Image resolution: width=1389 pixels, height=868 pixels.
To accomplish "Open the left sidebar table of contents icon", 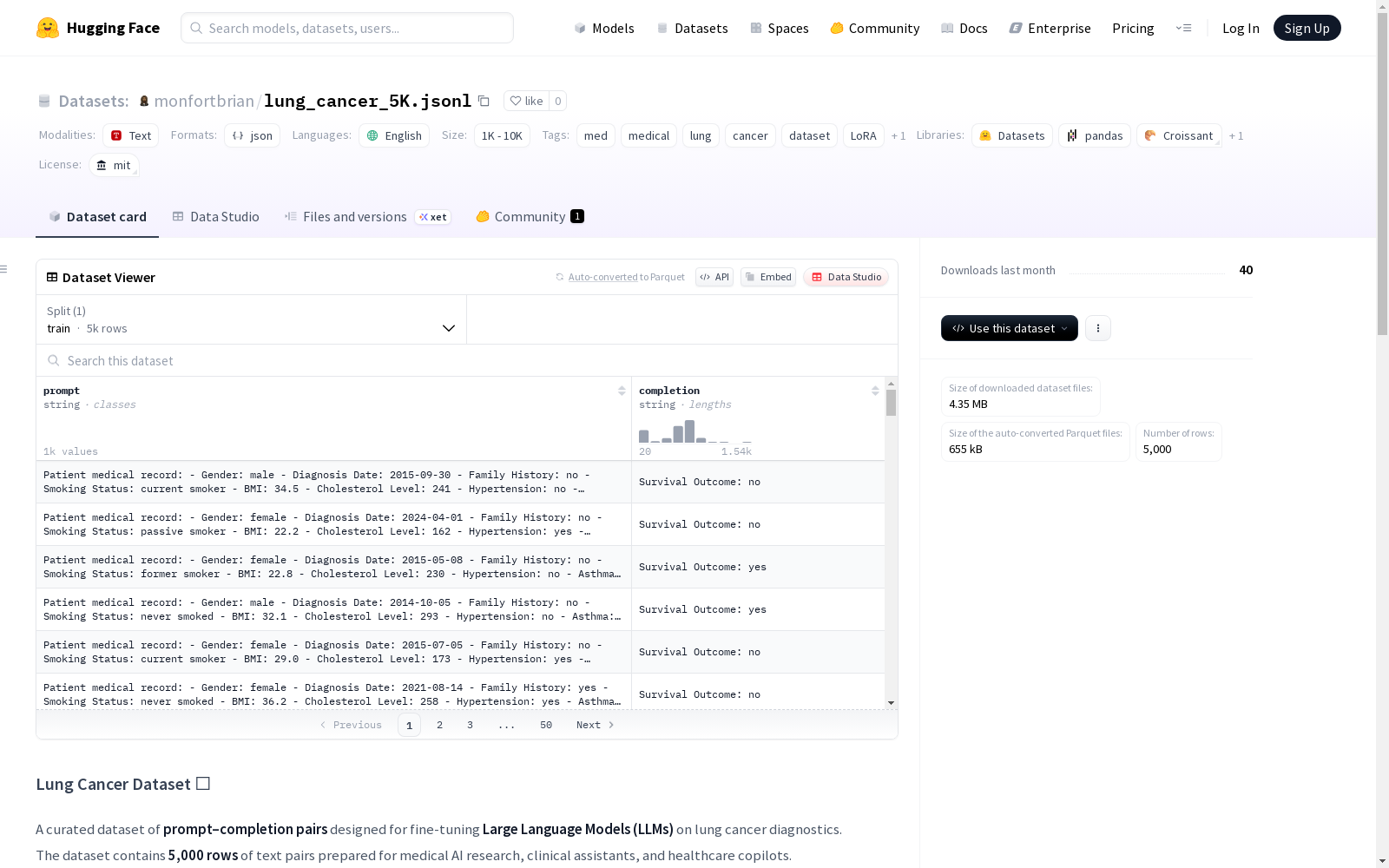I will (3, 269).
